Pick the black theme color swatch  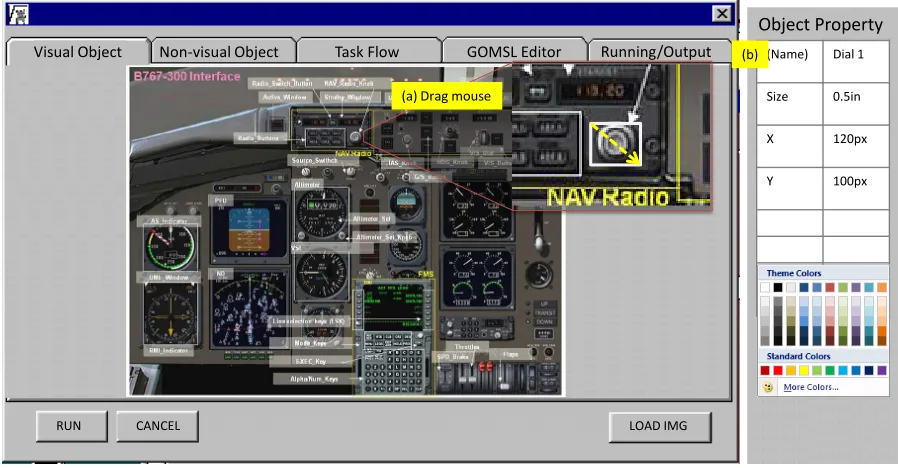click(778, 287)
